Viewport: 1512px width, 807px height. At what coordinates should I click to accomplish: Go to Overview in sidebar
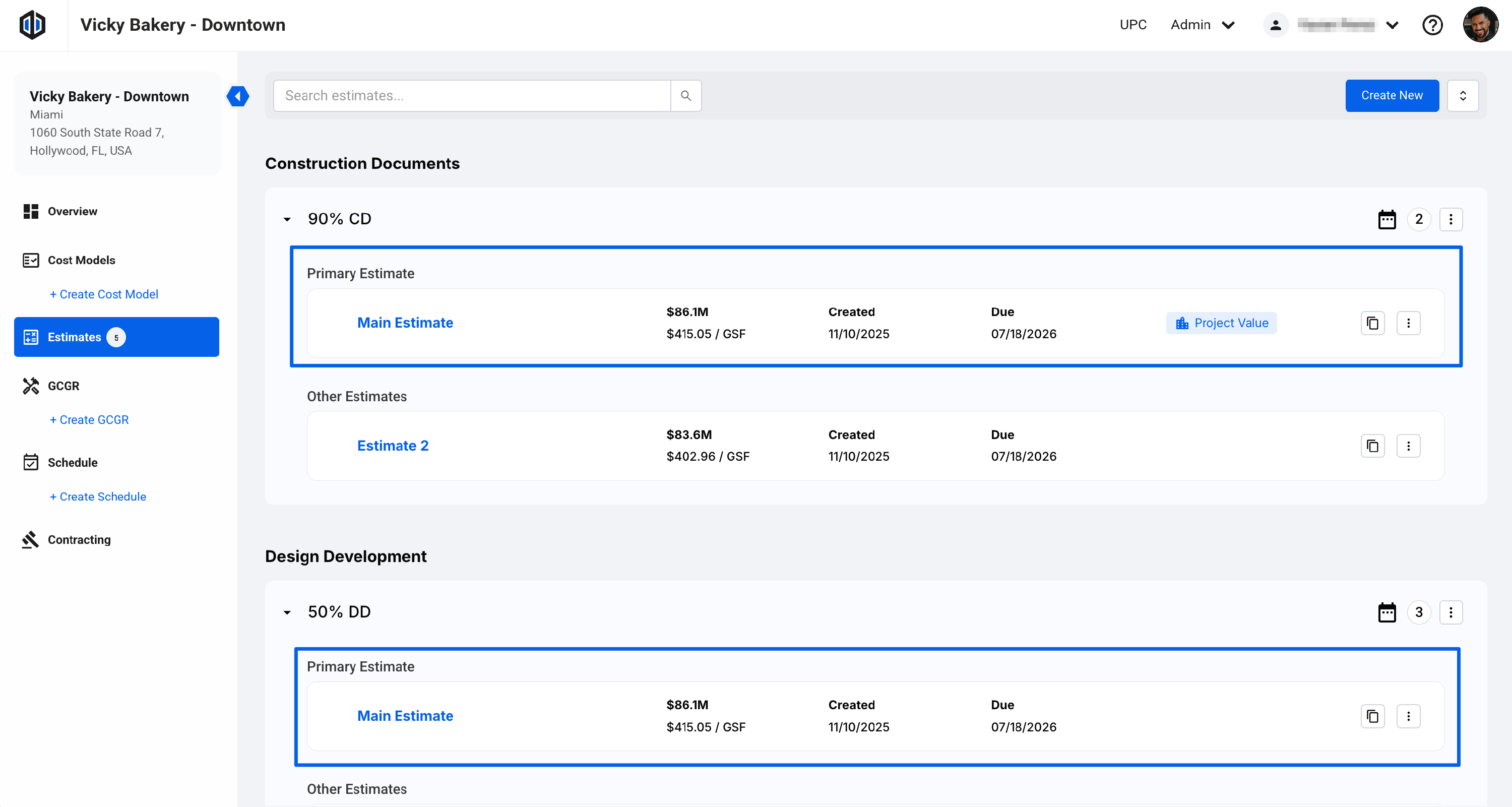tap(72, 211)
